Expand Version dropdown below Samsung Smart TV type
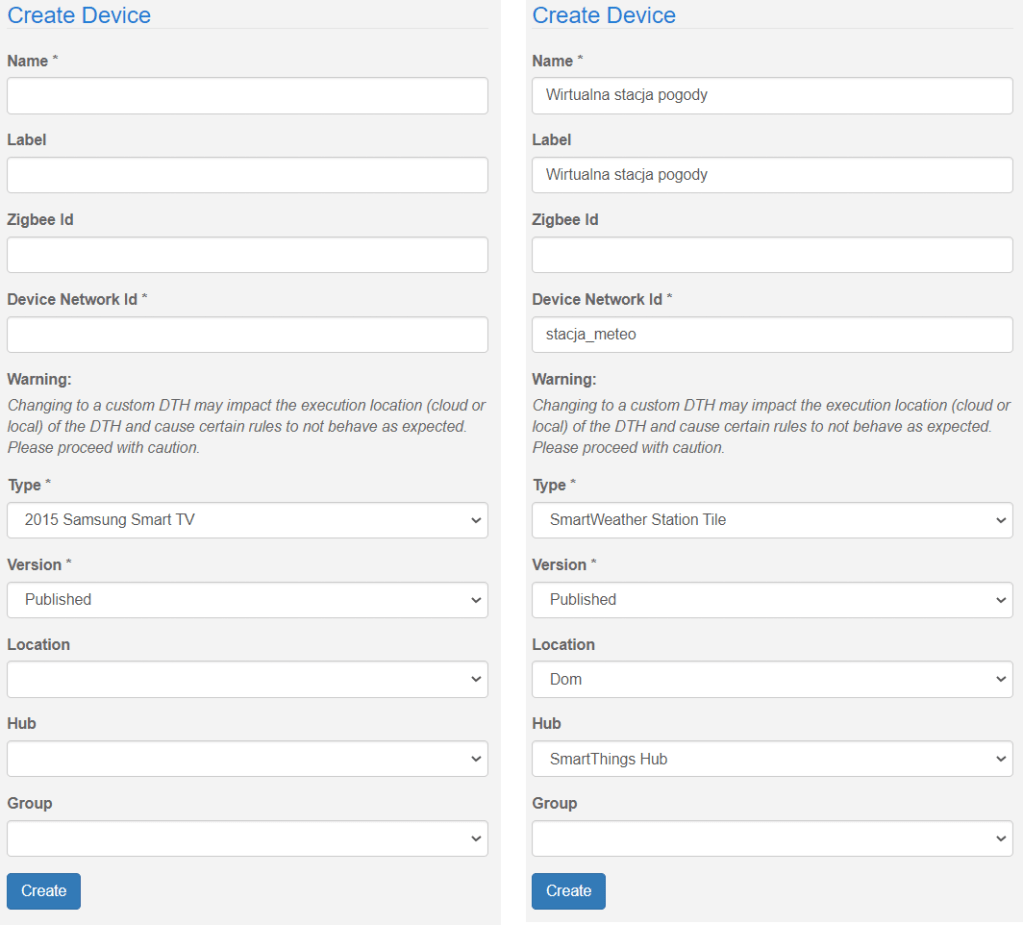The image size is (1023, 925). click(247, 600)
